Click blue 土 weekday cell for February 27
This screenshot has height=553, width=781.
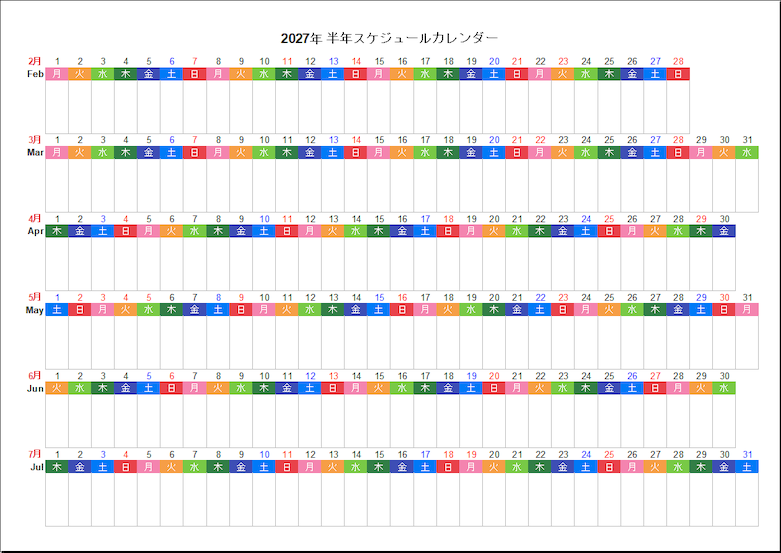(655, 74)
